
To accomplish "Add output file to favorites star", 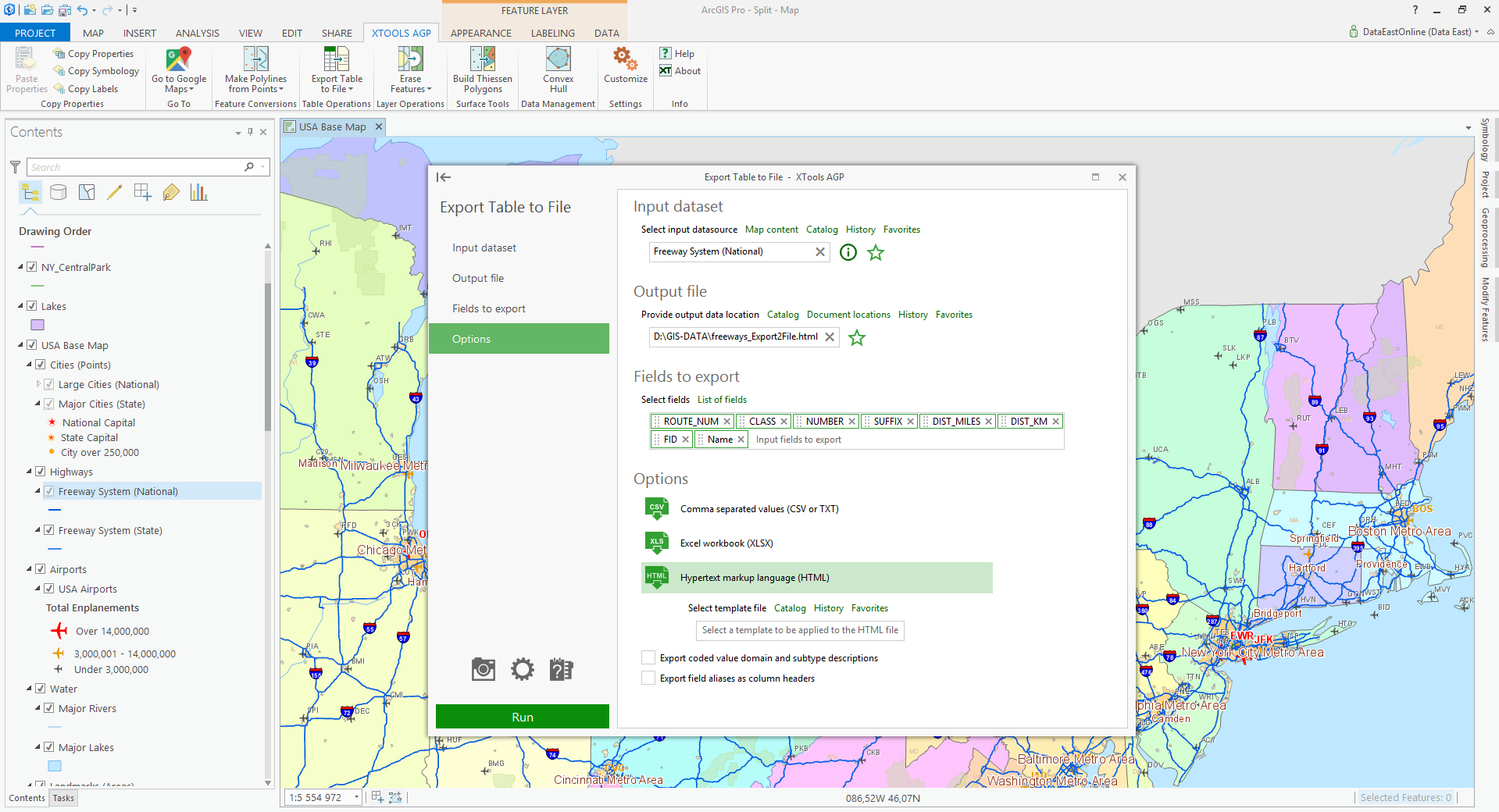I will click(x=857, y=337).
